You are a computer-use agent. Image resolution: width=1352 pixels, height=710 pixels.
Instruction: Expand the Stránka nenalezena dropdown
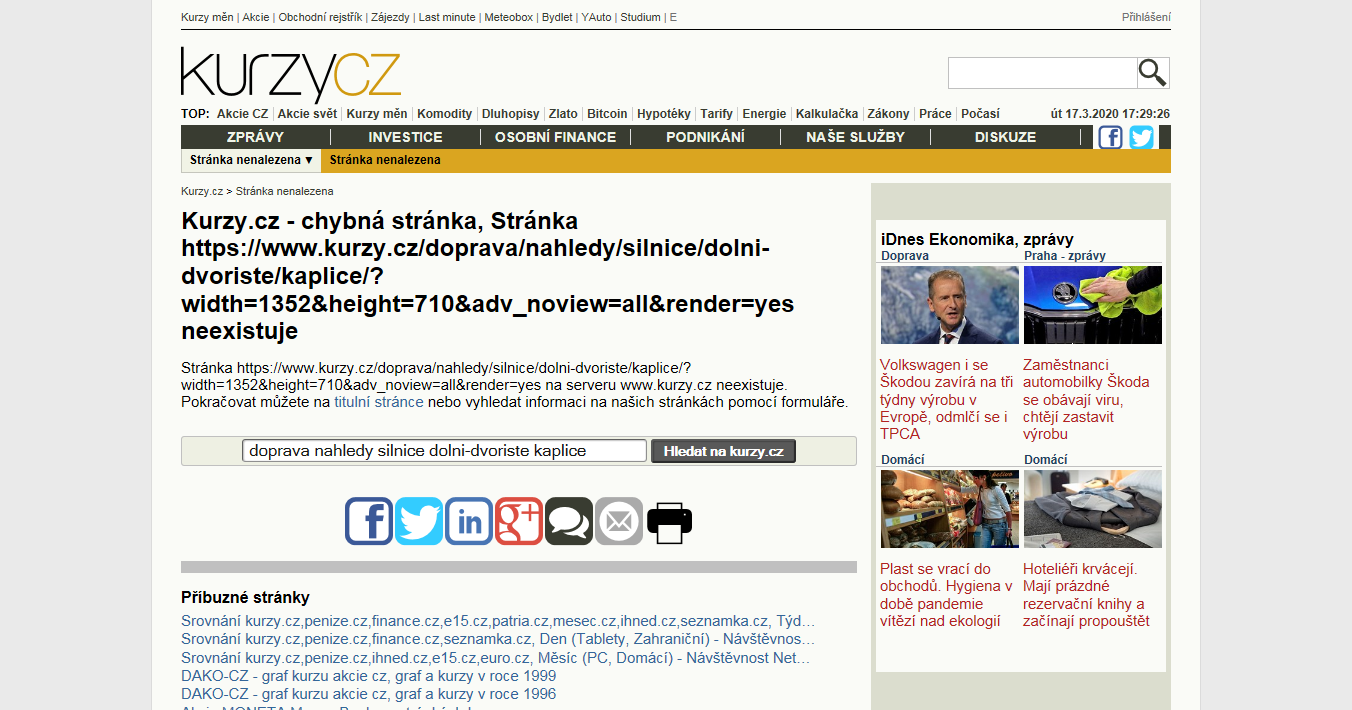252,160
